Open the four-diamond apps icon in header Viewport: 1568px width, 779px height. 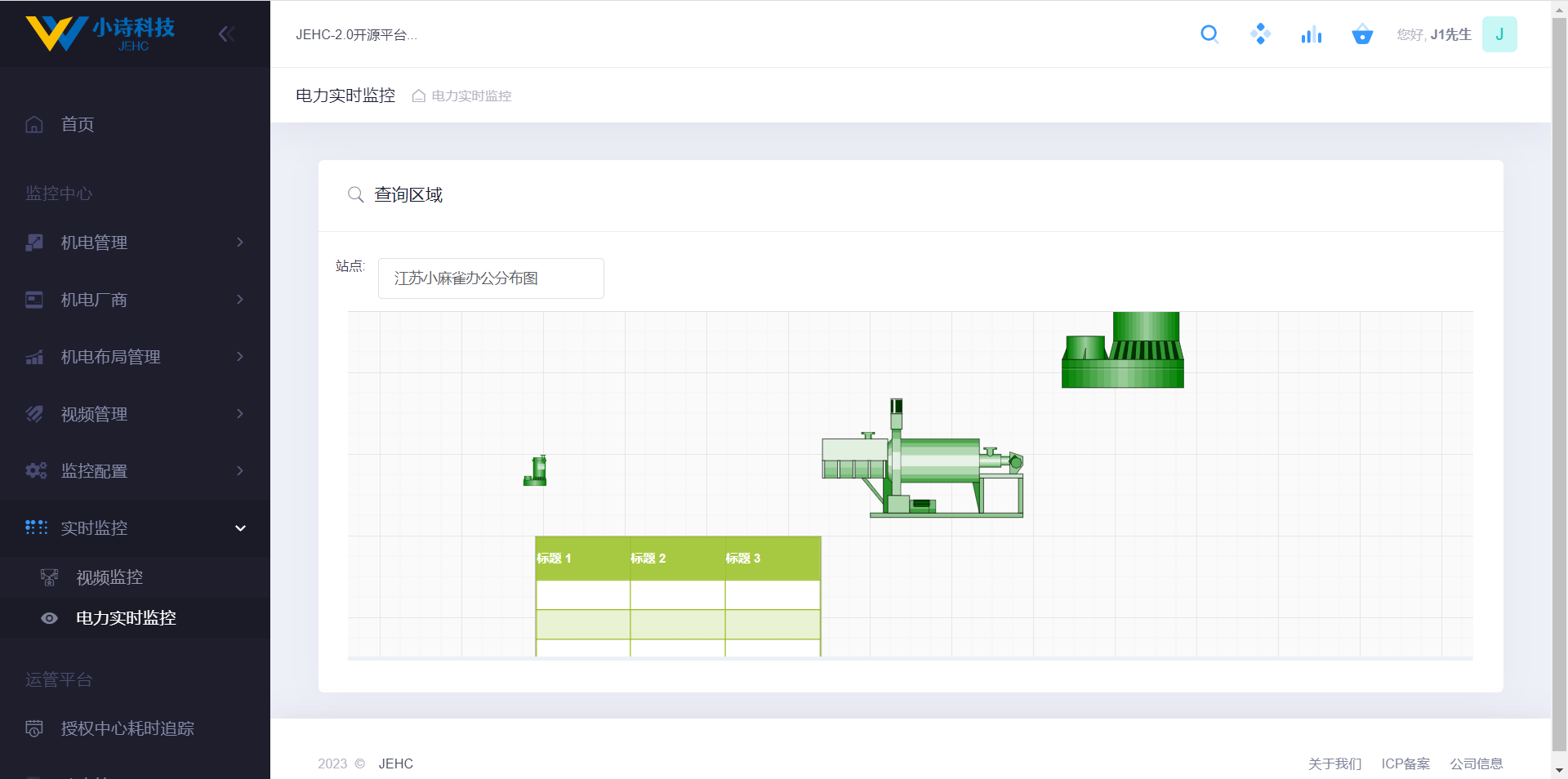1260,34
